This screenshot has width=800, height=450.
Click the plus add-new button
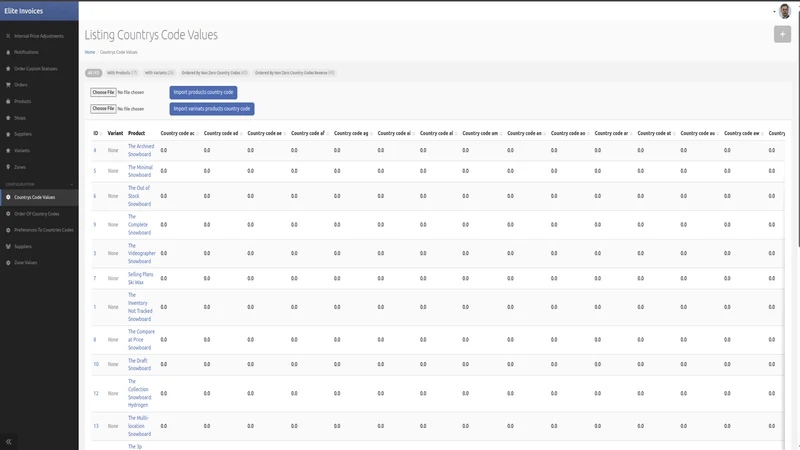(782, 34)
